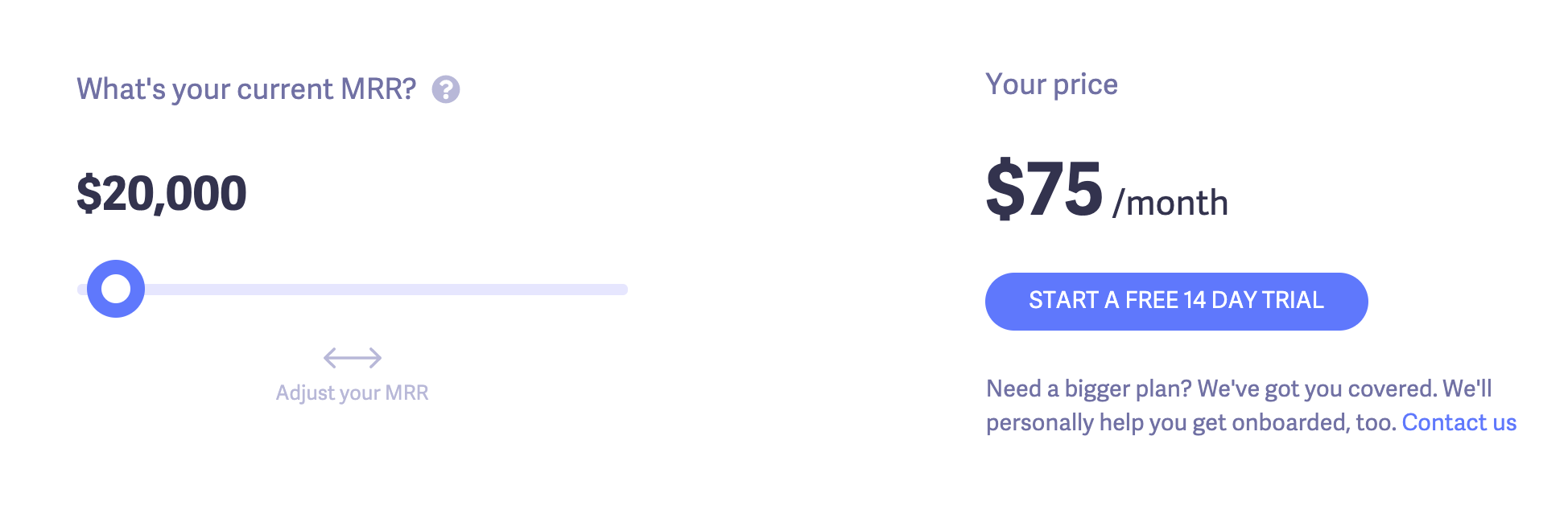Click the "Need a bigger plan?" text
The width and height of the screenshot is (1568, 518).
[1088, 388]
